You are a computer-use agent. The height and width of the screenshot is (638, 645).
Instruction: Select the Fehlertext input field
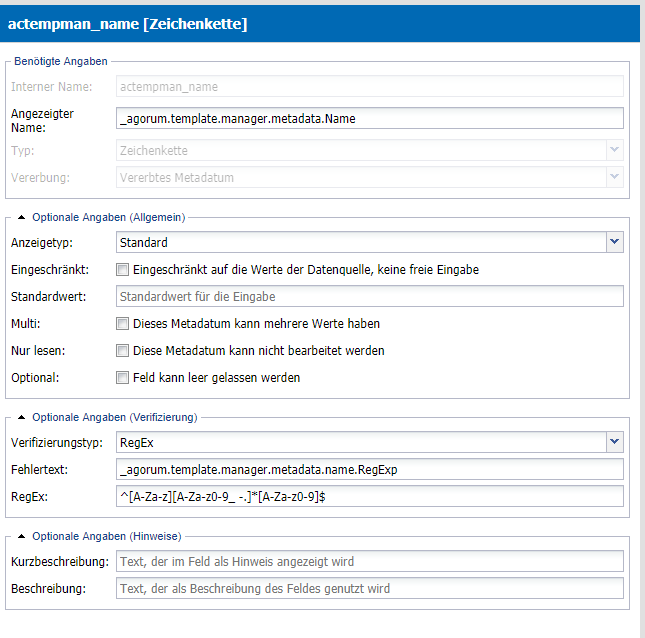coord(369,469)
